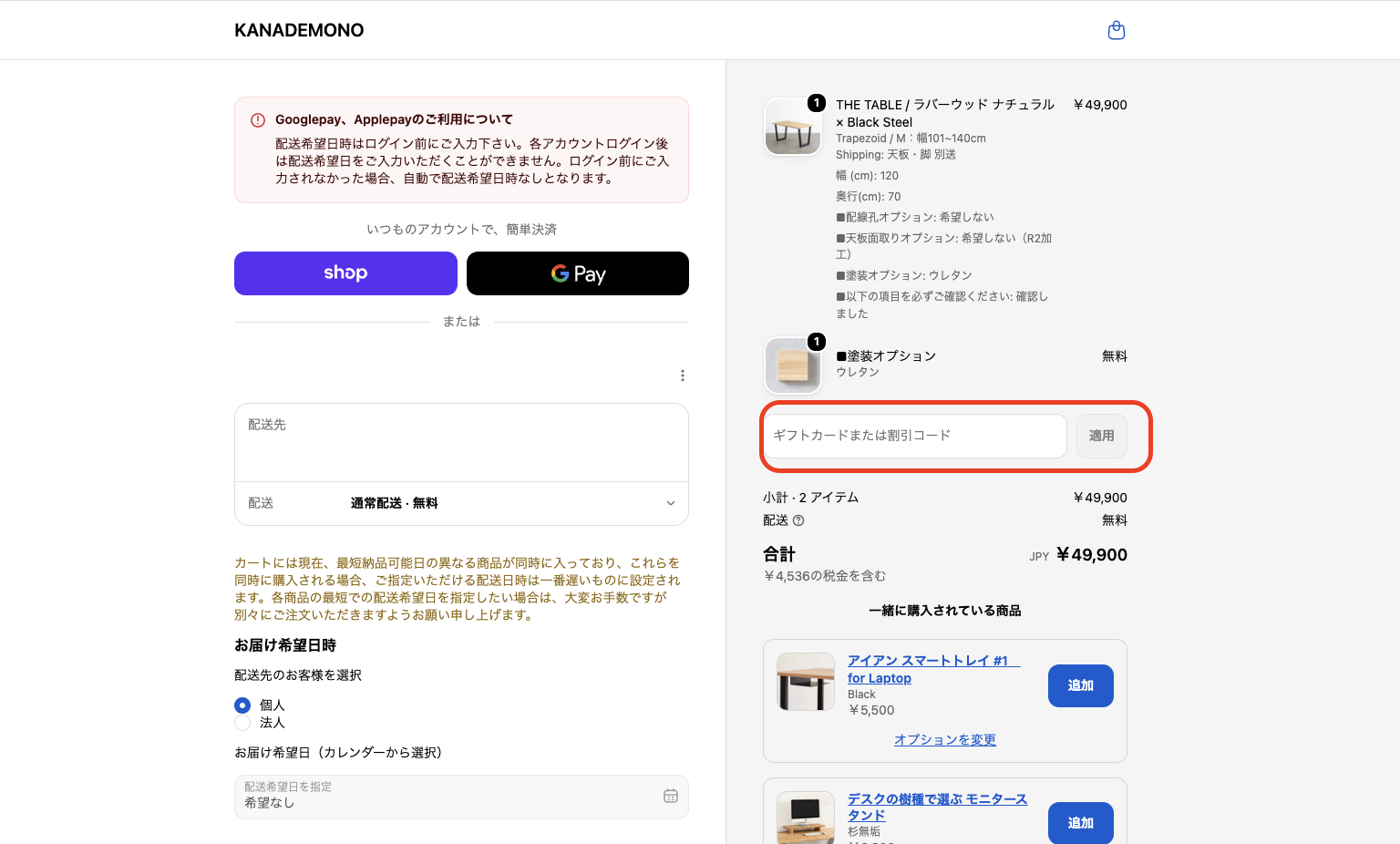Click the red alert icon in notice
This screenshot has height=844, width=1400.
258,119
